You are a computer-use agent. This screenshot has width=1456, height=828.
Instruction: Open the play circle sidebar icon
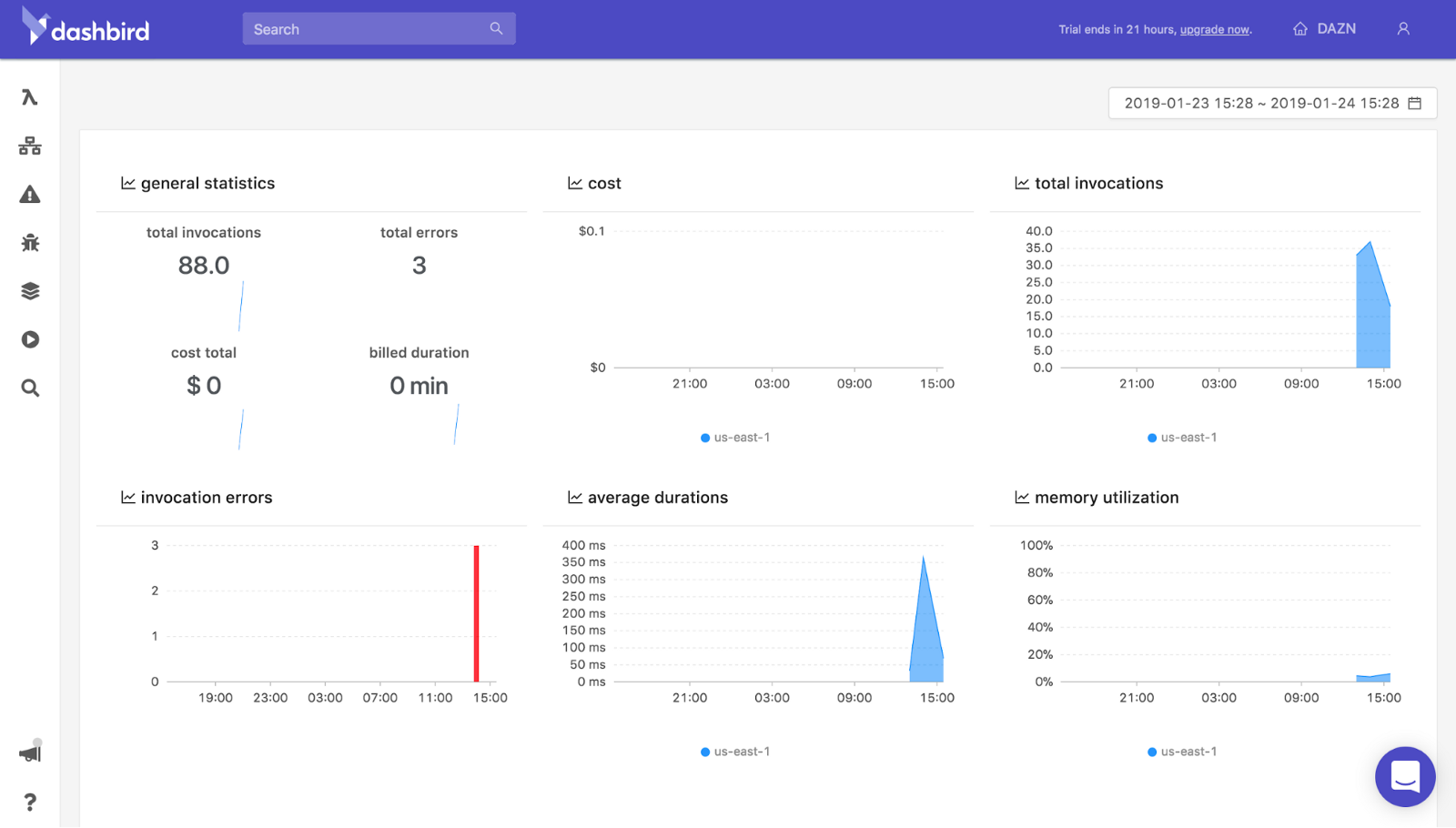pos(30,339)
